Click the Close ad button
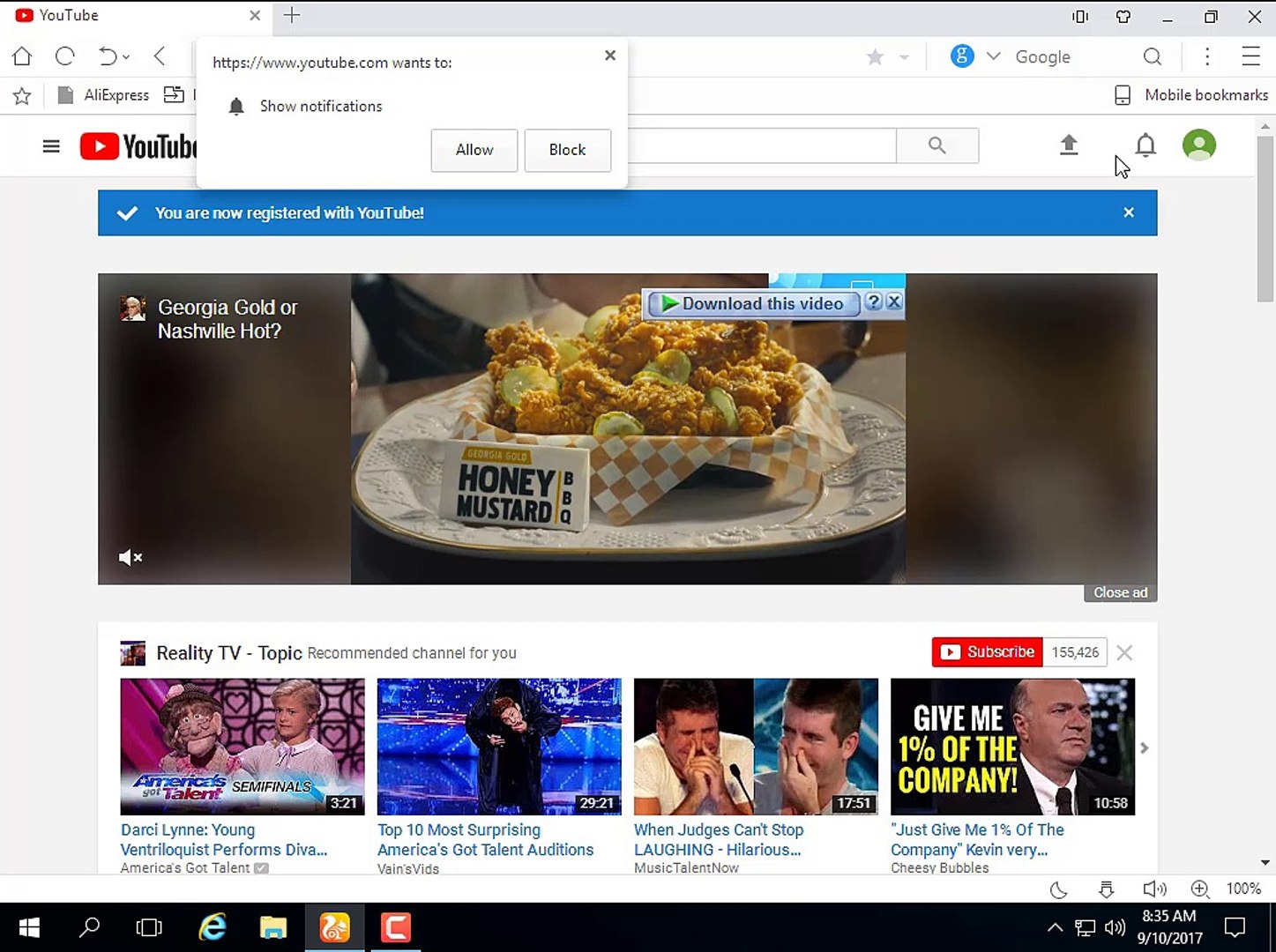The width and height of the screenshot is (1276, 952). [x=1121, y=592]
